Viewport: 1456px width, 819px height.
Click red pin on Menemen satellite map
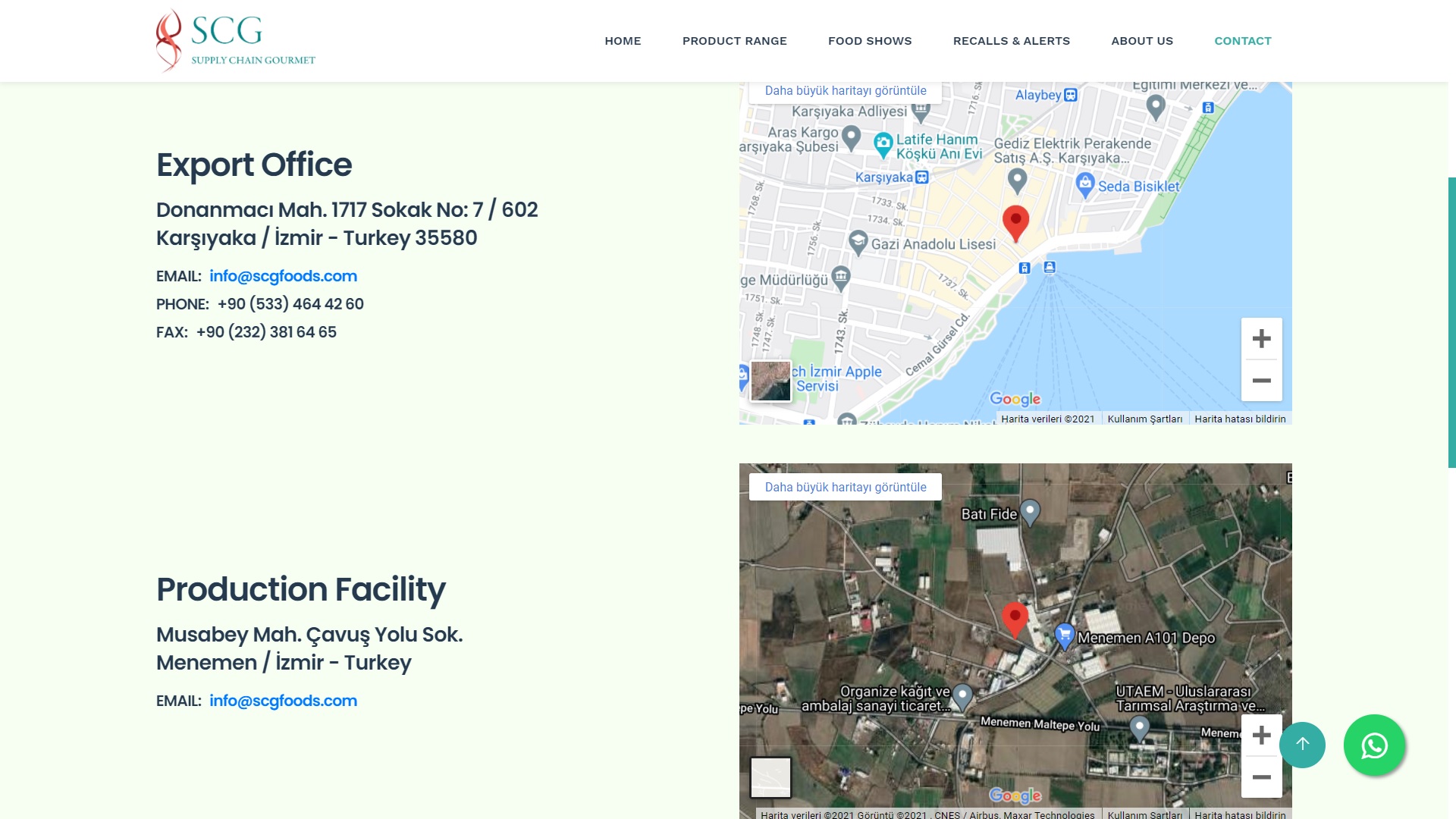[1015, 618]
